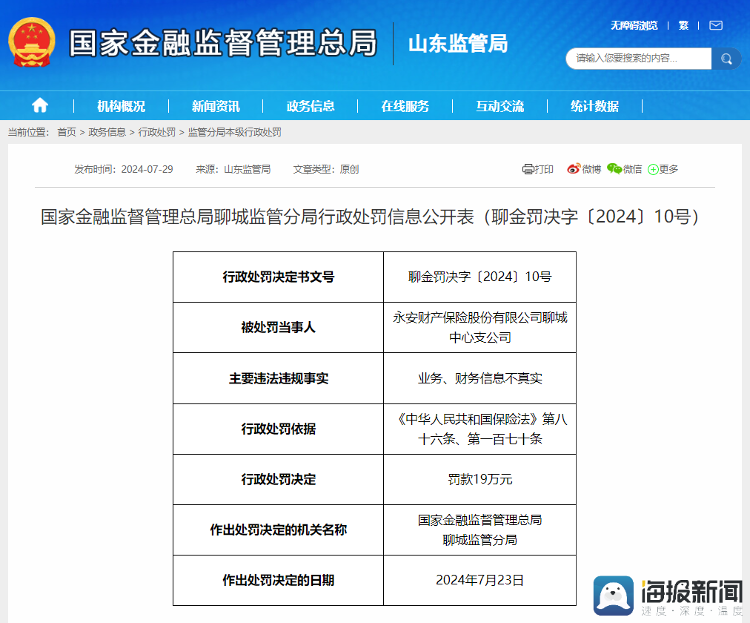Expand the 互动交流 navigation menu
The height and width of the screenshot is (623, 750).
tap(500, 106)
